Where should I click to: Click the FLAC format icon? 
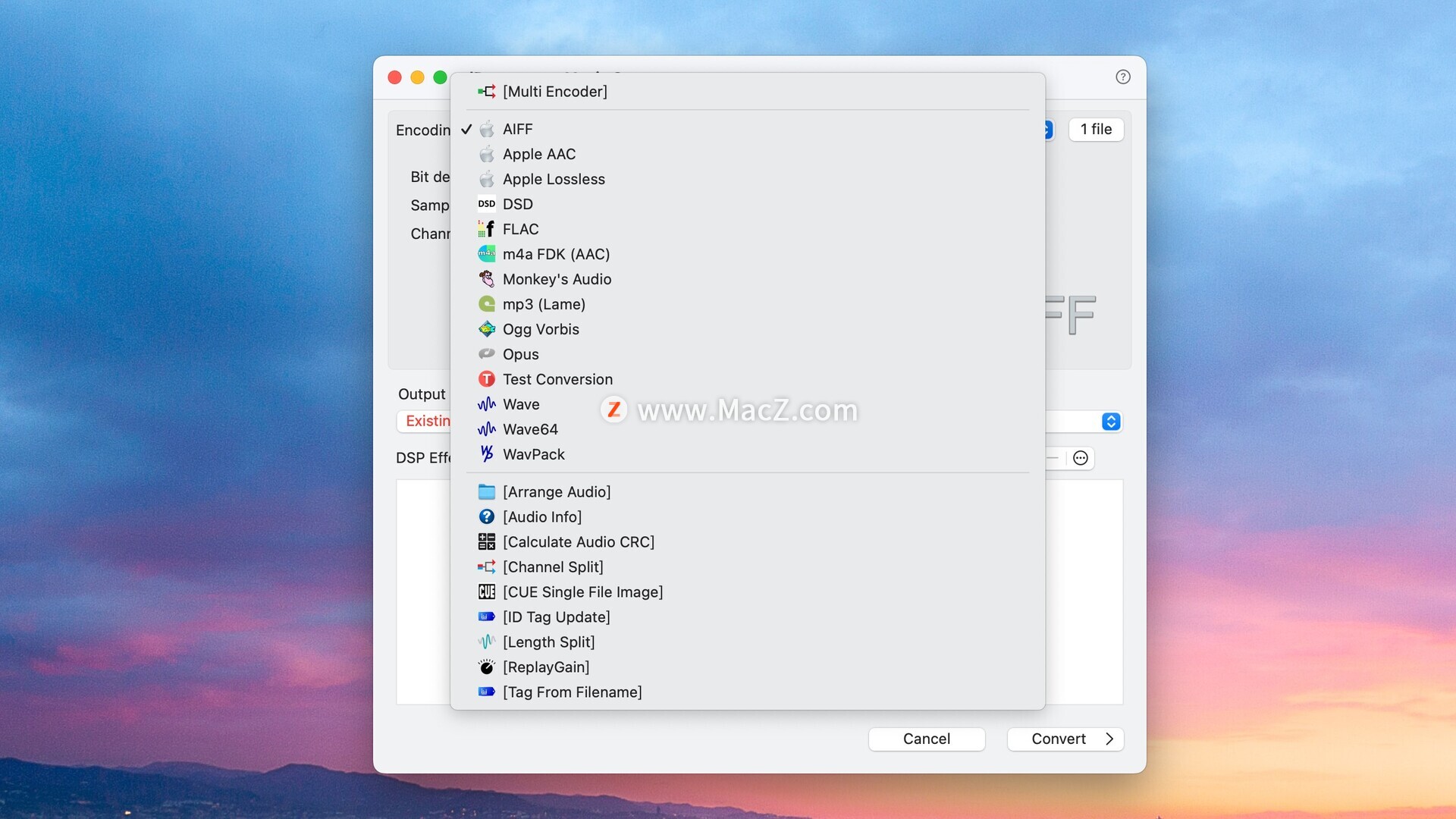click(x=486, y=229)
